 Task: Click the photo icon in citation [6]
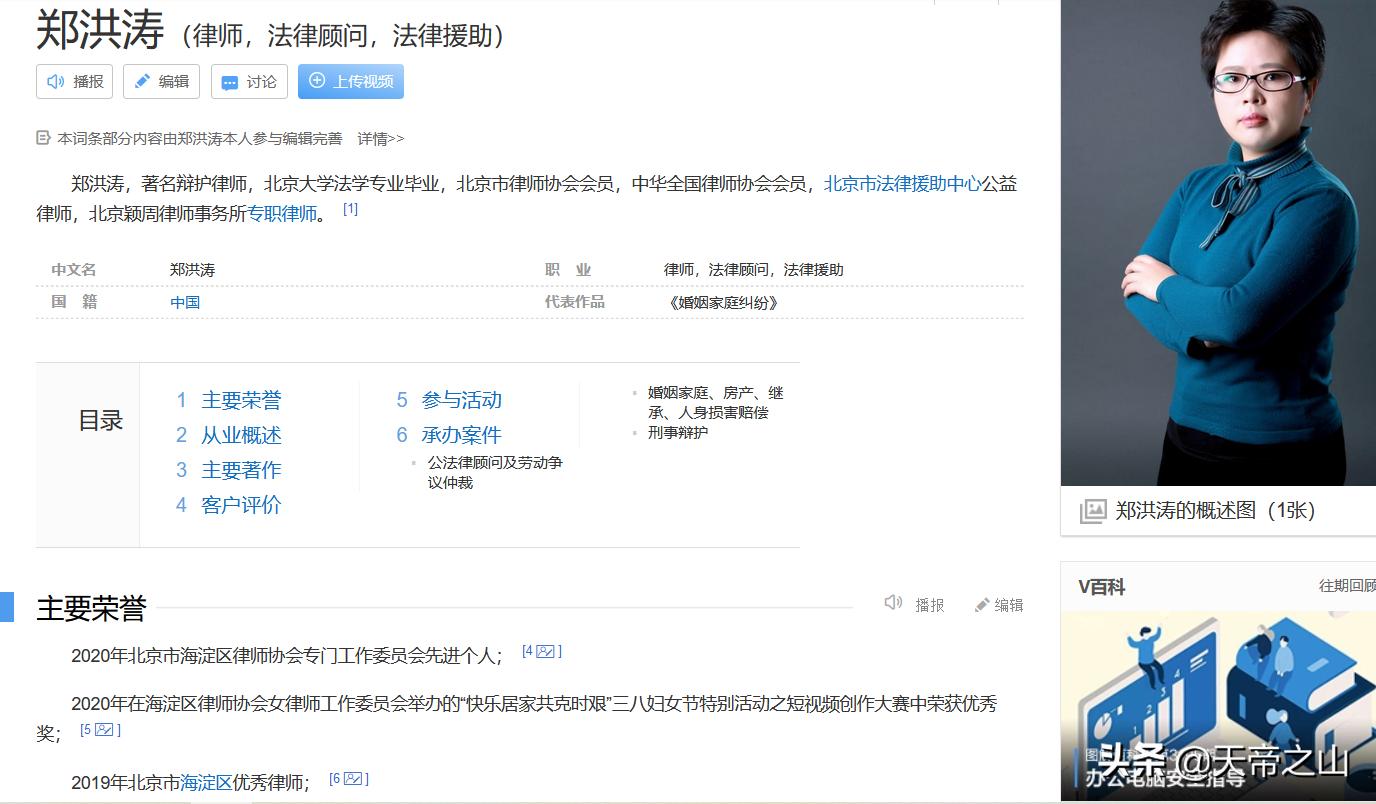[352, 781]
